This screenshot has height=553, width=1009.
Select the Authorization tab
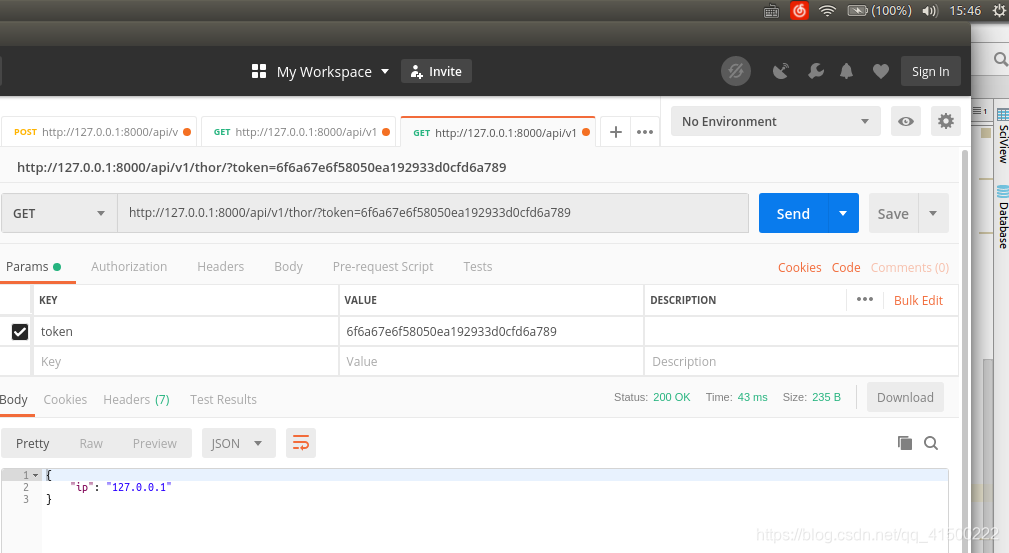tap(129, 267)
